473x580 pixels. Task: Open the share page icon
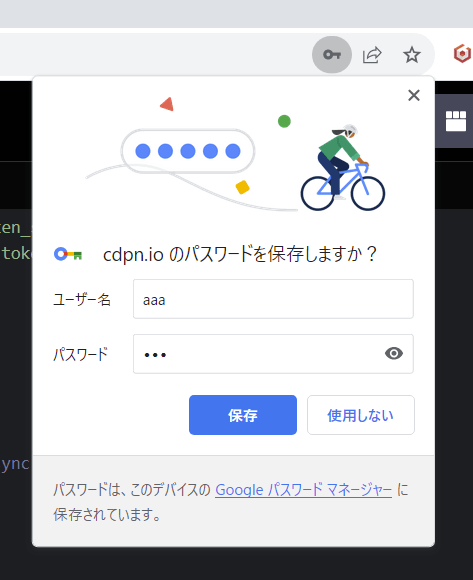pos(372,55)
